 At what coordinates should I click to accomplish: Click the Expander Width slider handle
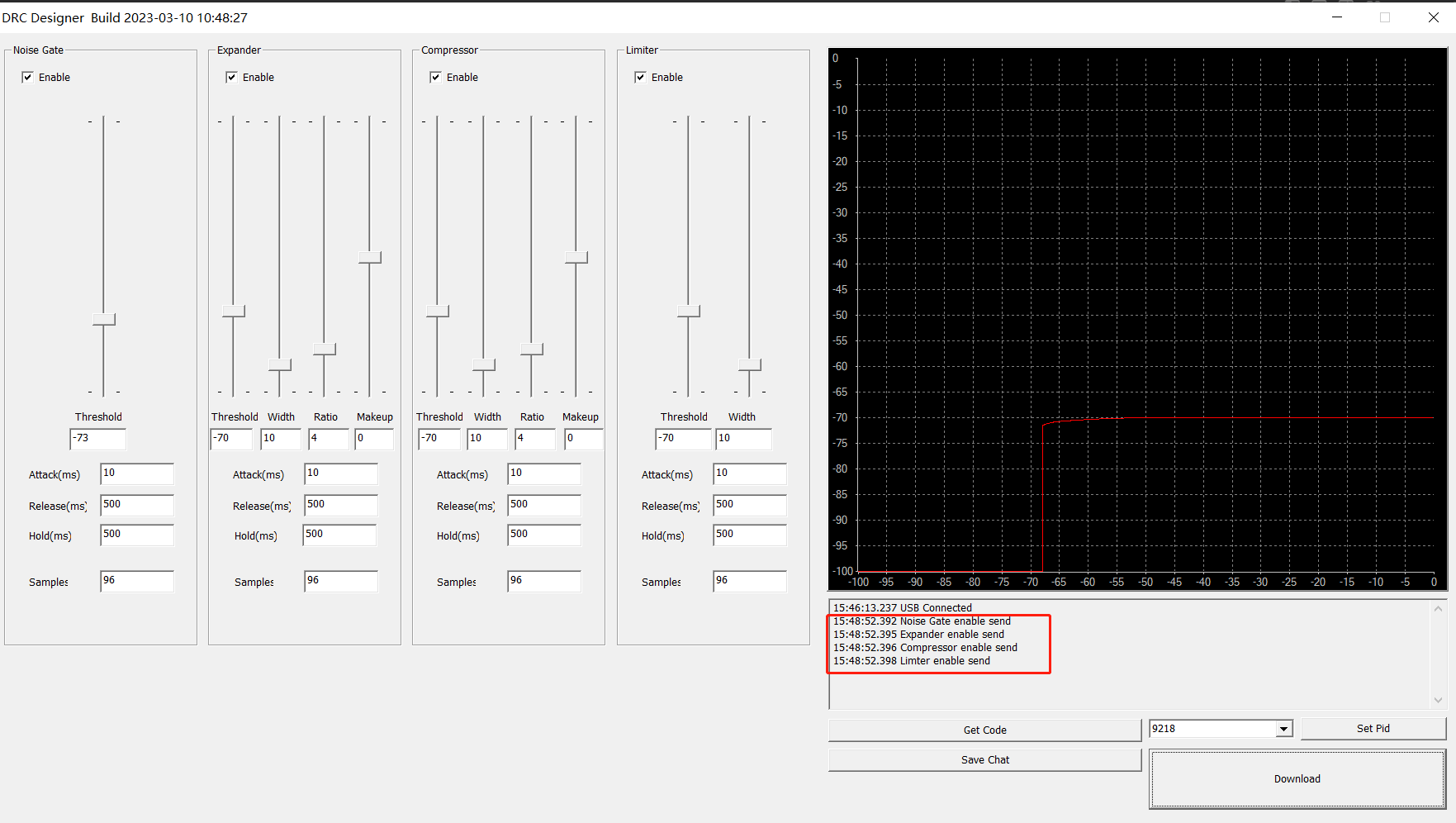[279, 364]
